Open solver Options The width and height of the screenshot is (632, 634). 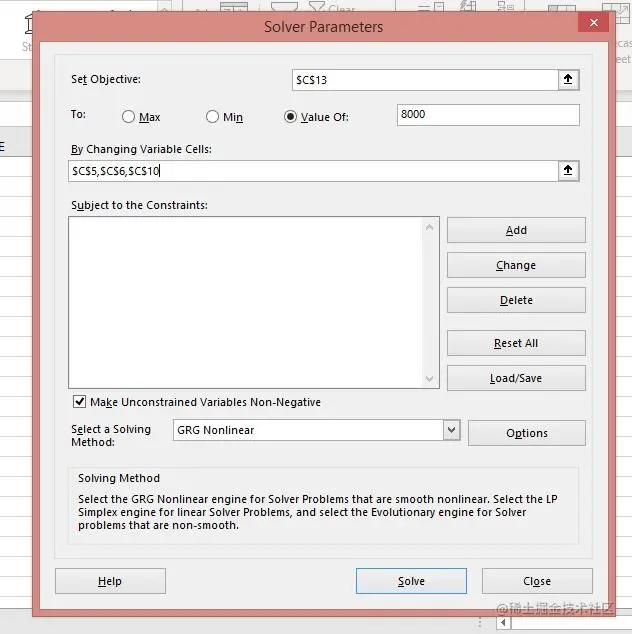[526, 433]
